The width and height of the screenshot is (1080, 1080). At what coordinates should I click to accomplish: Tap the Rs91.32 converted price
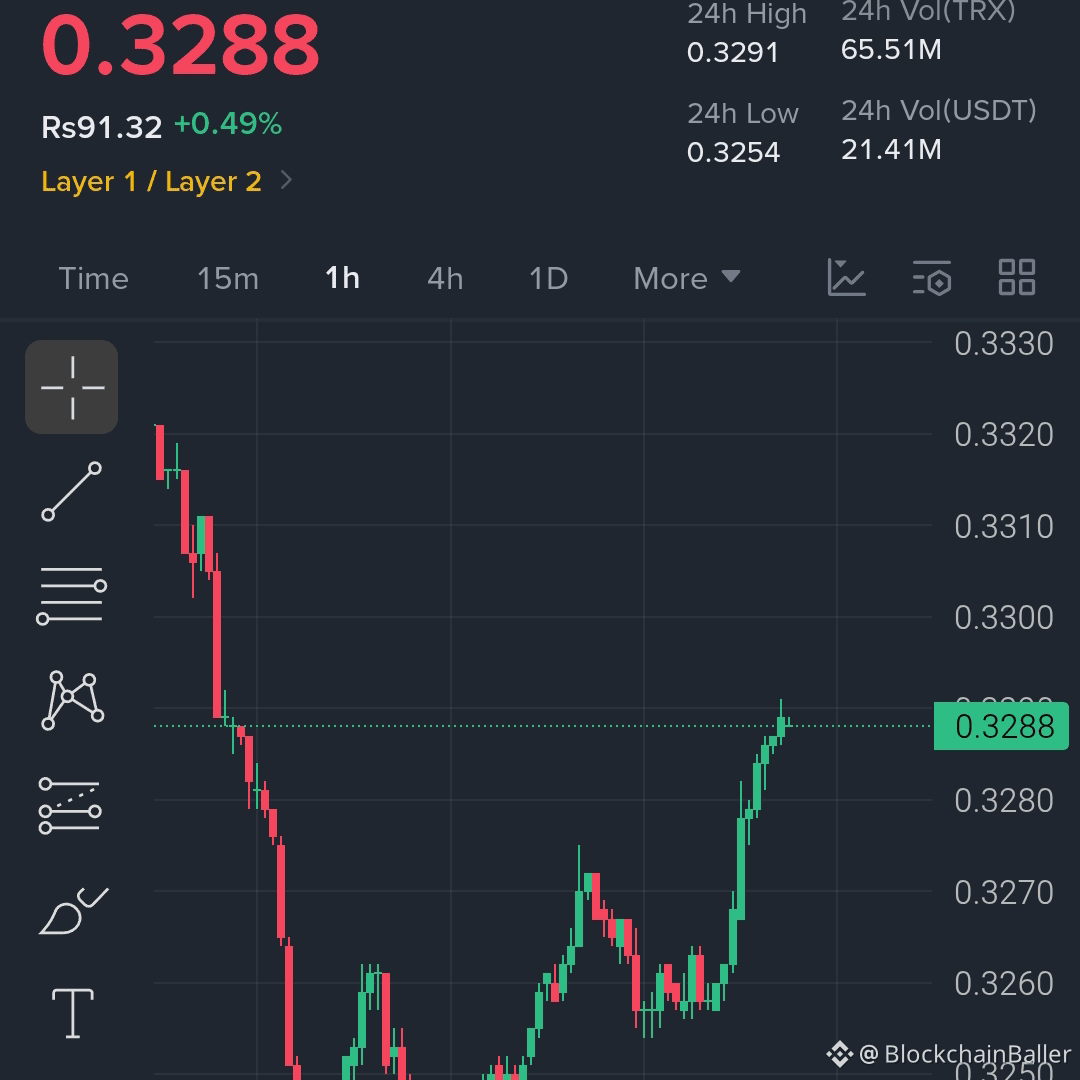click(102, 127)
